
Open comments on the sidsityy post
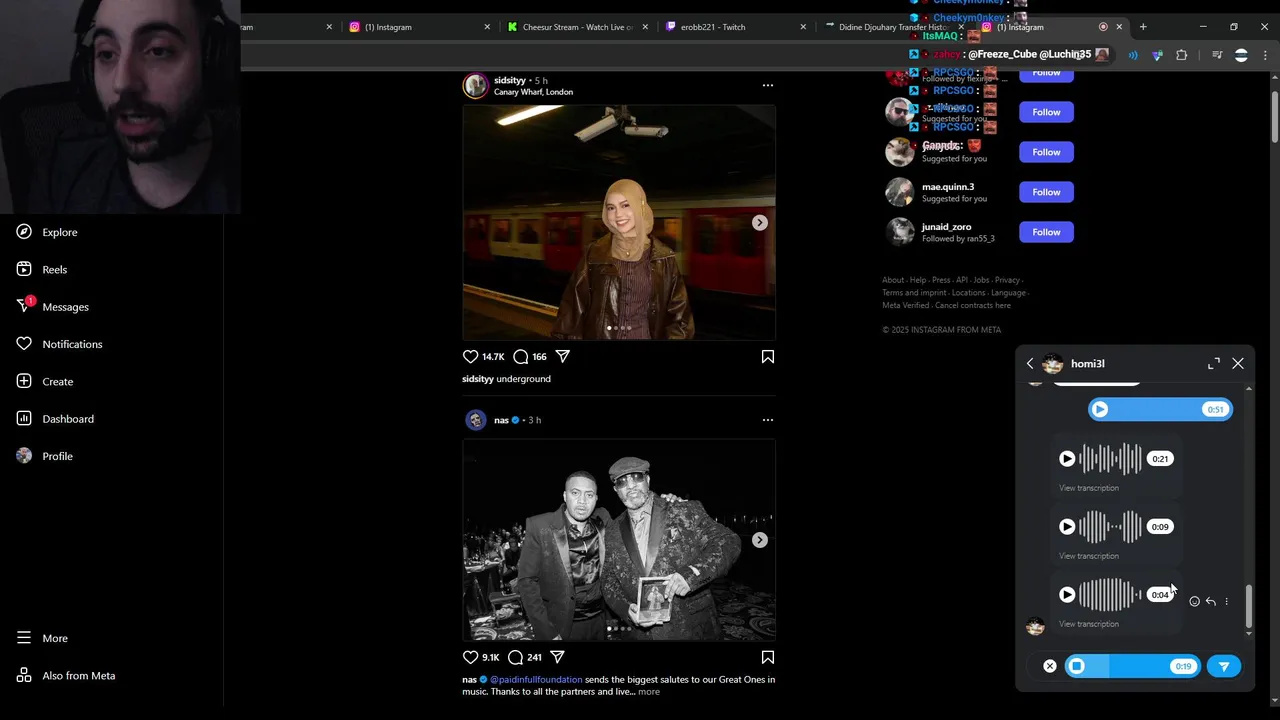tap(521, 357)
